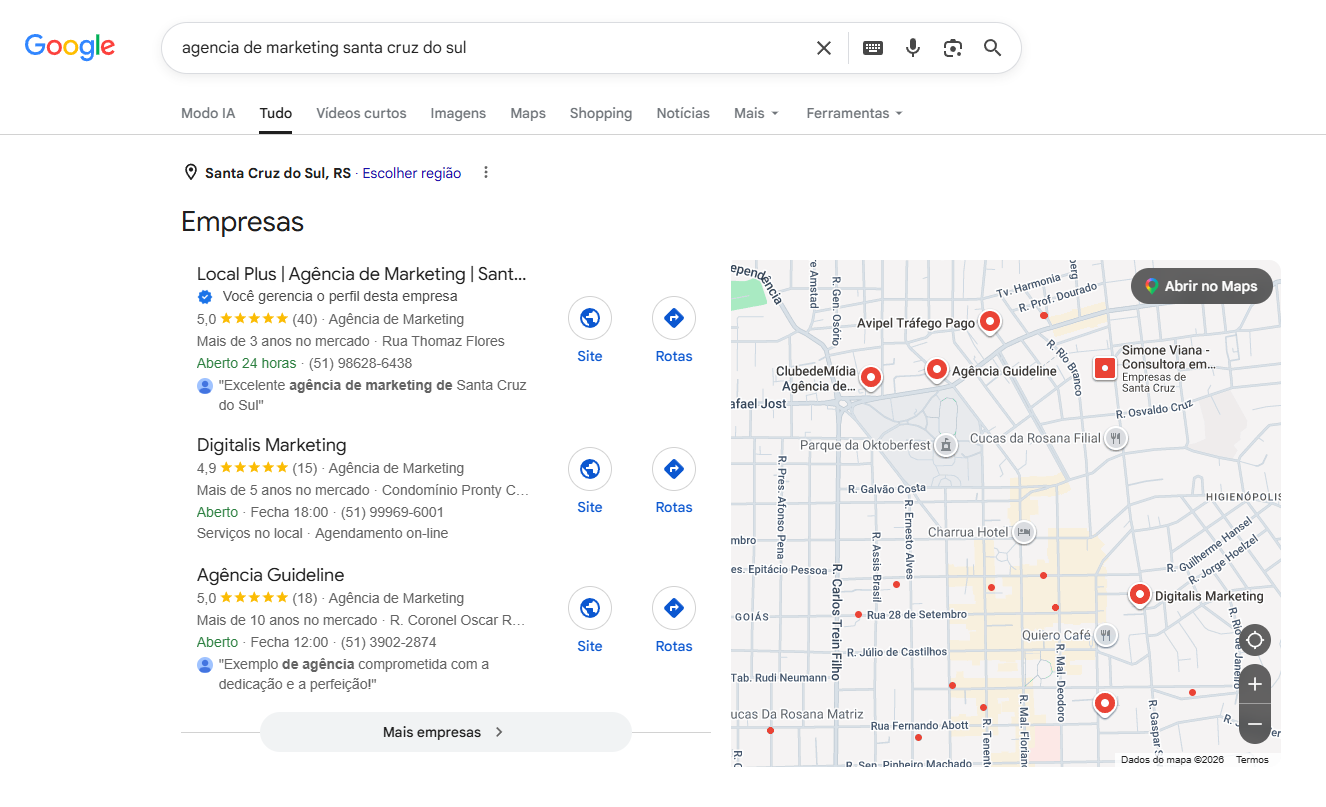Click review quote "Excelente agência de marketing"

tap(372, 395)
